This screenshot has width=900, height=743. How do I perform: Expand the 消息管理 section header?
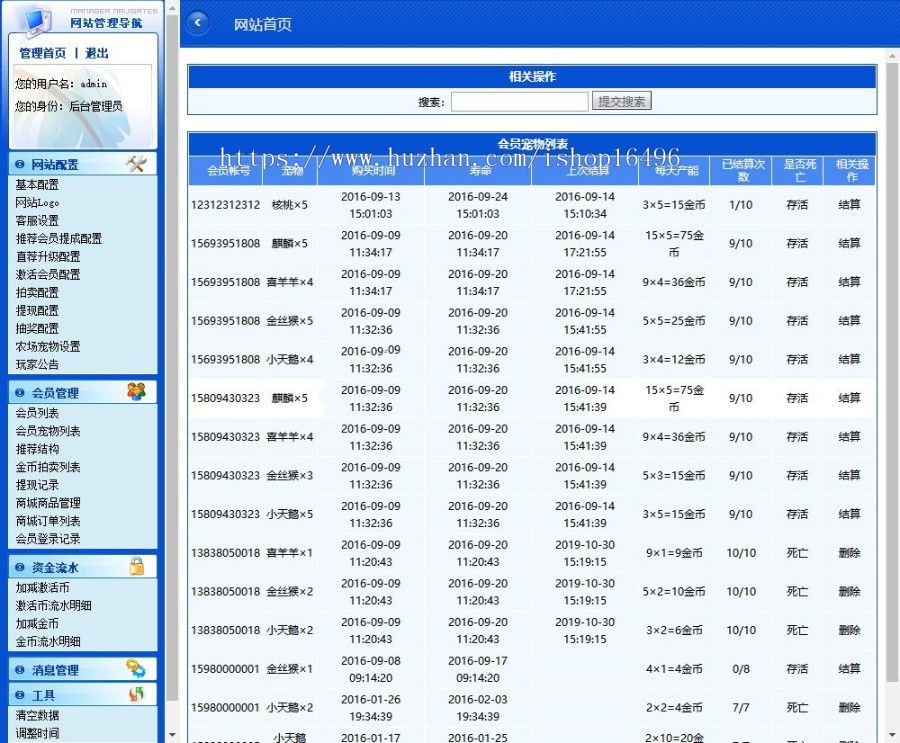click(83, 670)
